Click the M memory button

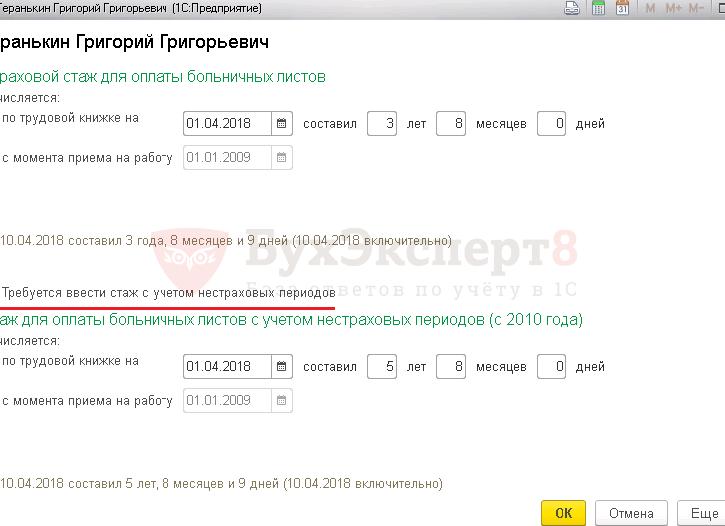pyautogui.click(x=650, y=8)
